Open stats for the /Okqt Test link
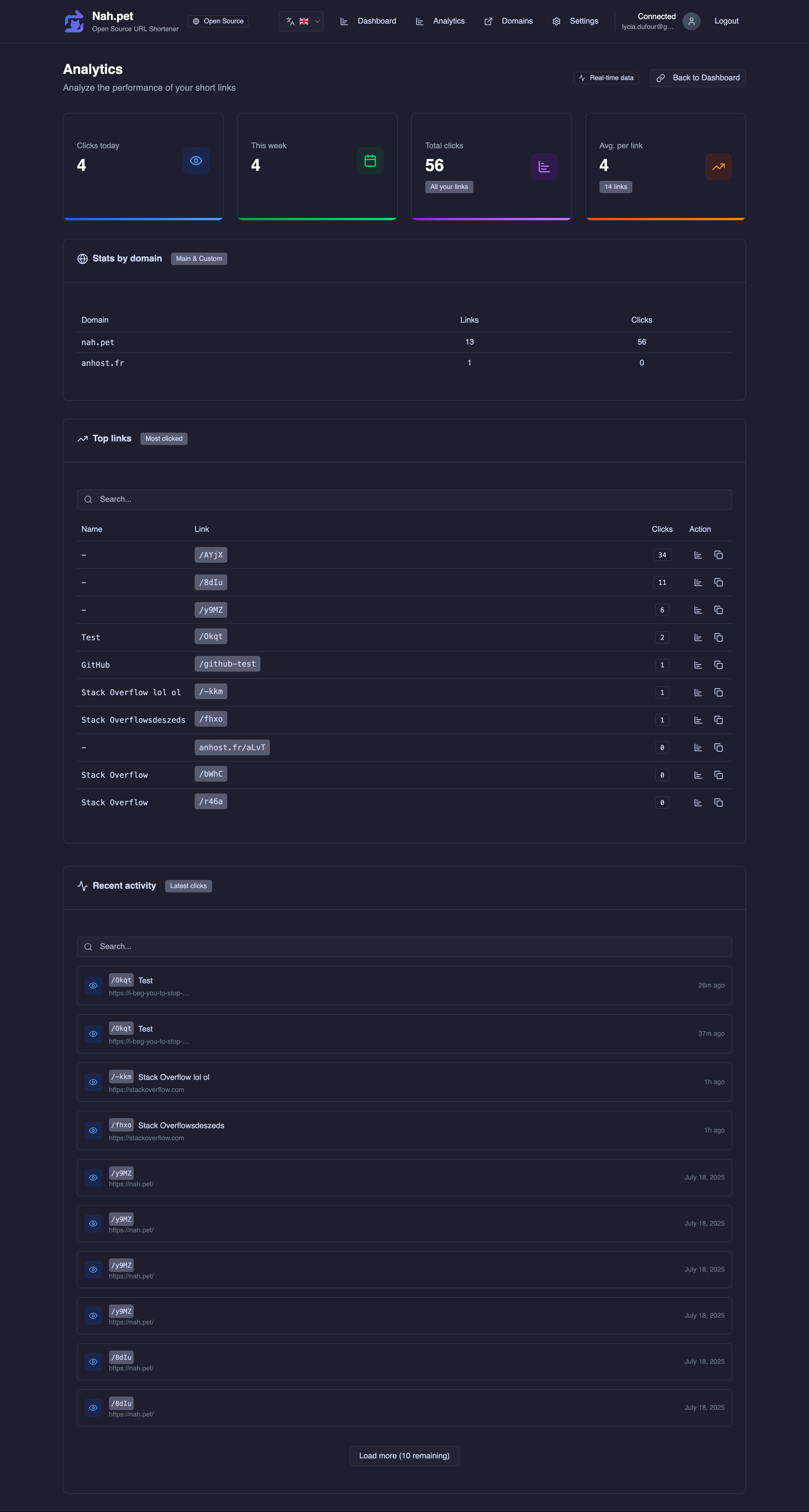 [x=698, y=637]
